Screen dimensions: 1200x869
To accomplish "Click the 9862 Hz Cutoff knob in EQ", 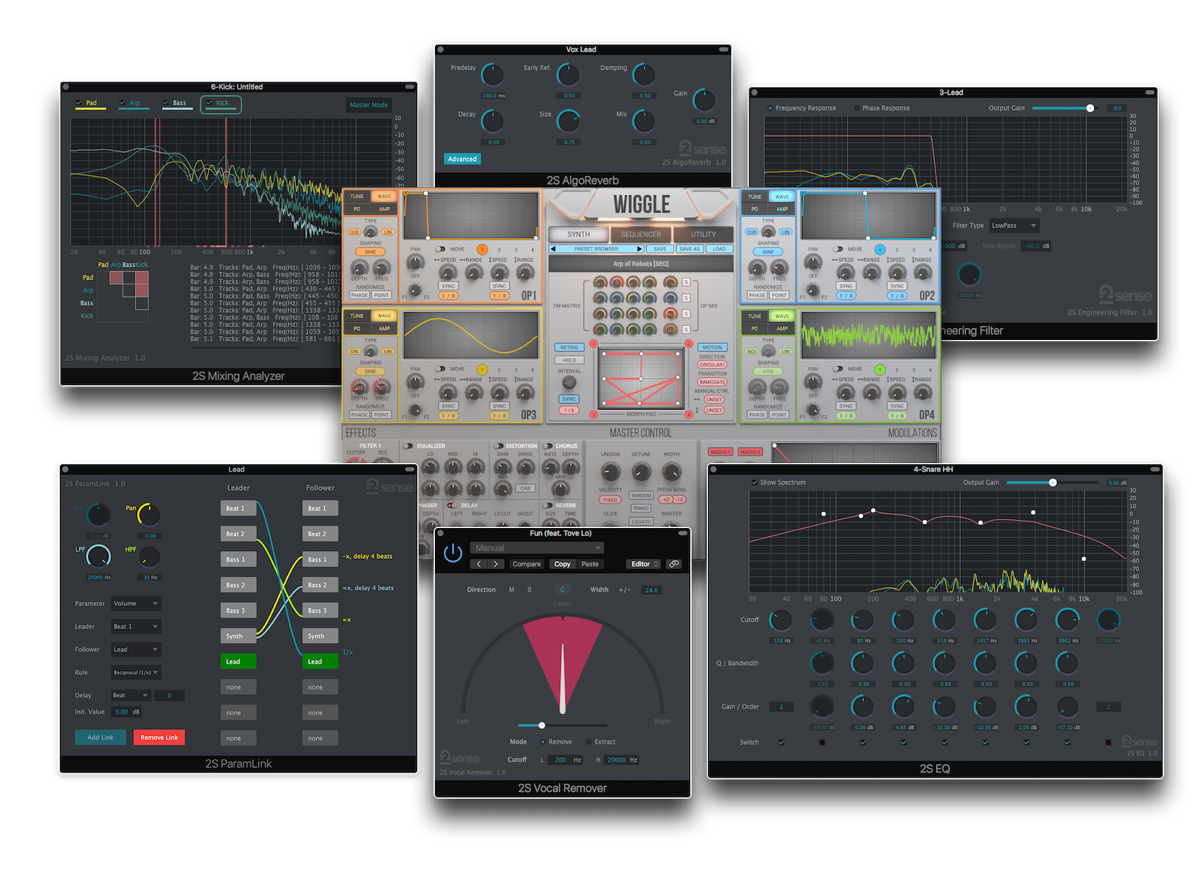I will (x=1068, y=620).
